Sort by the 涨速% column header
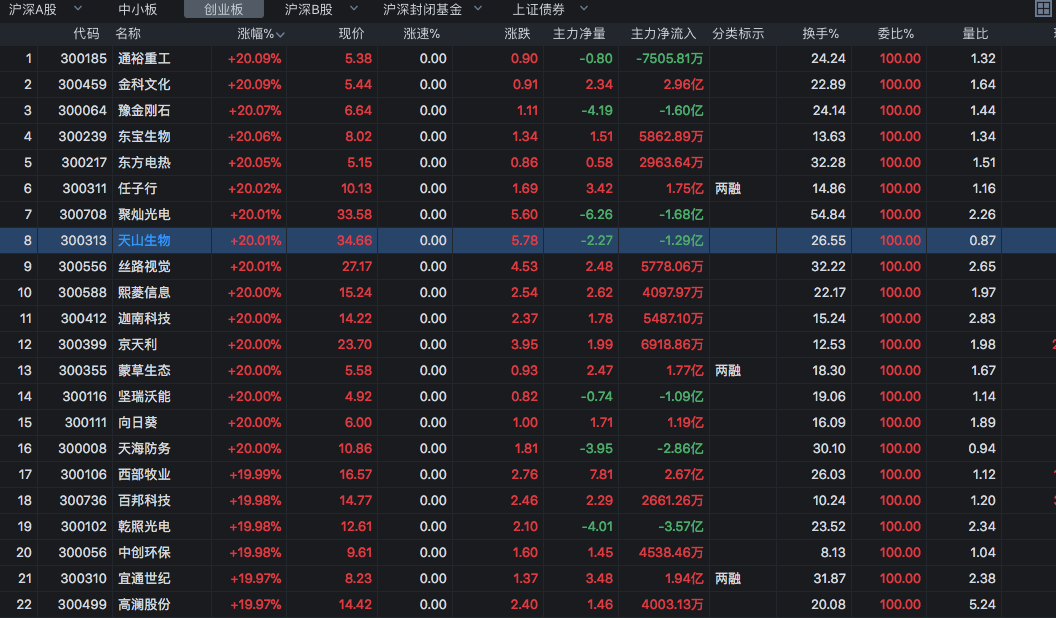The height and width of the screenshot is (618, 1056). click(x=421, y=34)
